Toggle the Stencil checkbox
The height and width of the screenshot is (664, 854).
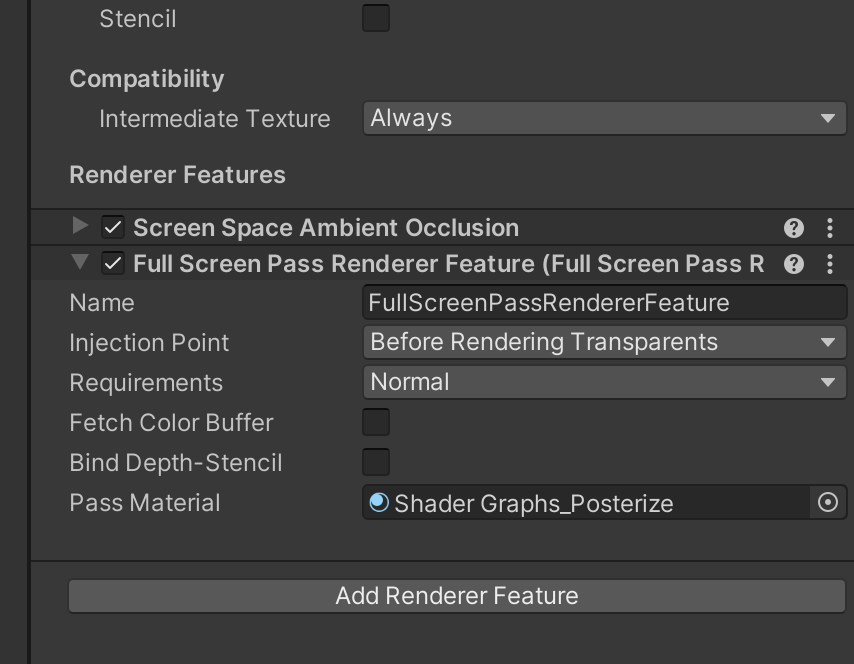(376, 18)
